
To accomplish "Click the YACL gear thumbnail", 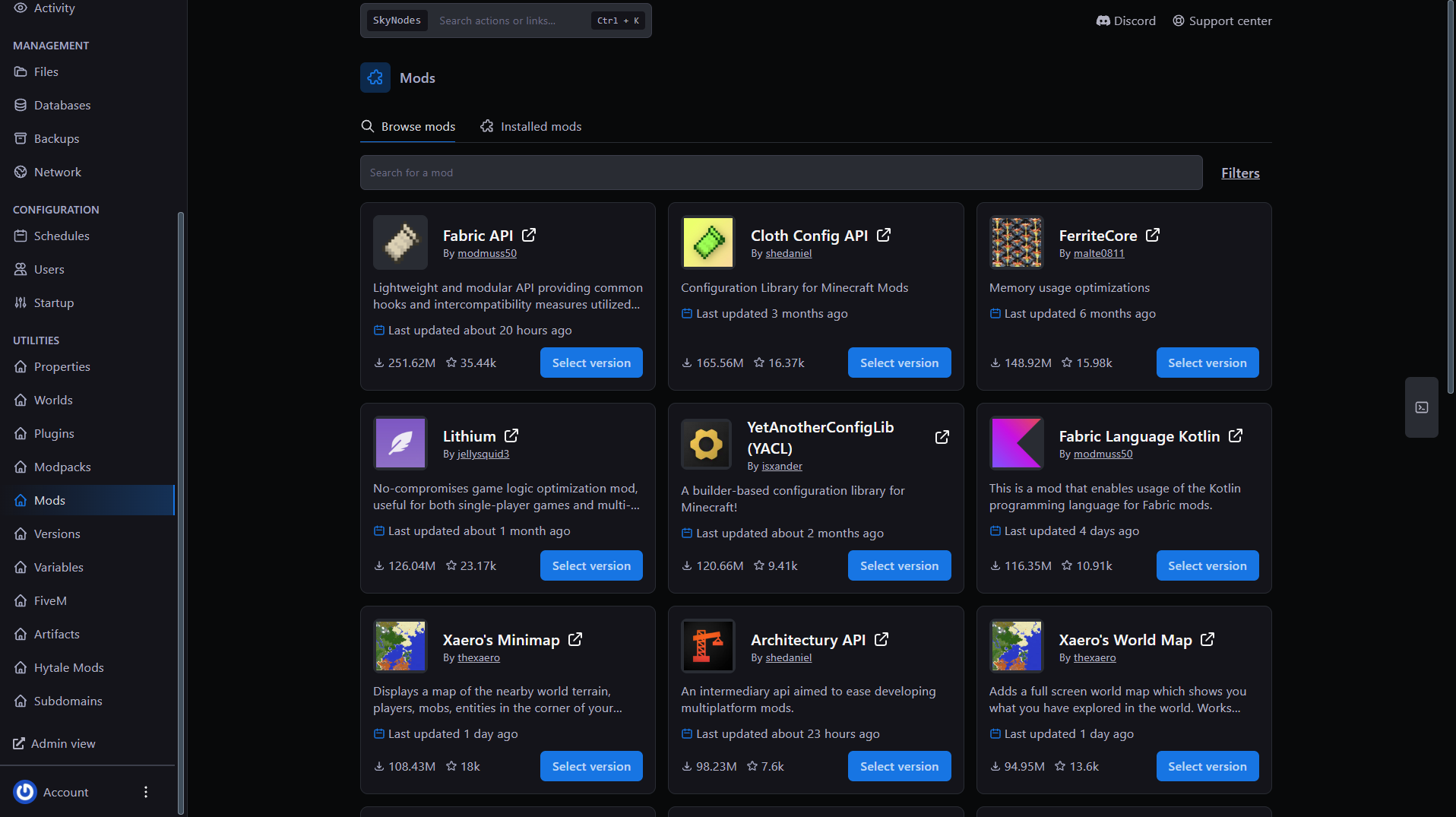I will 707,445.
